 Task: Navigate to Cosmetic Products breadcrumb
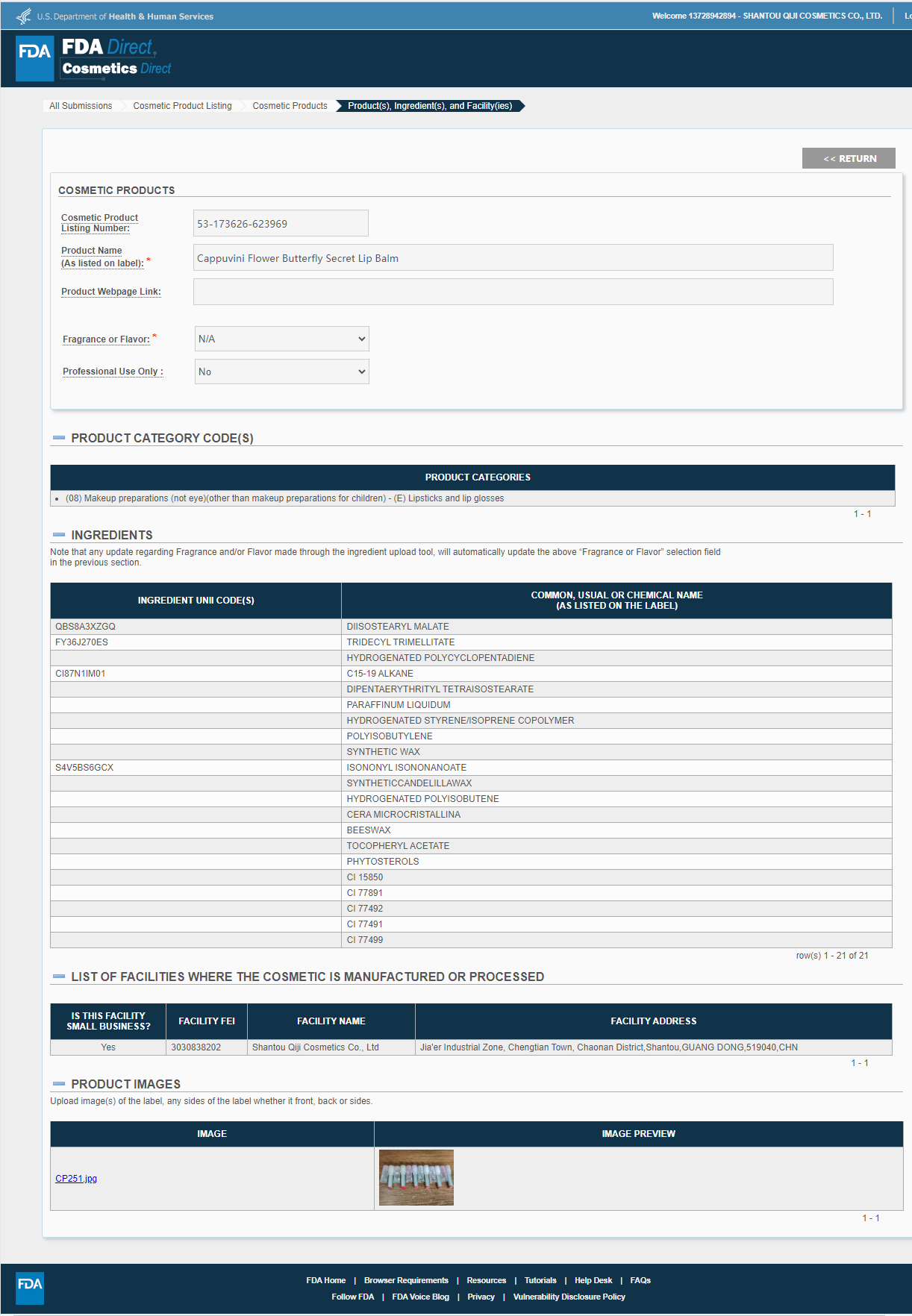pos(290,106)
